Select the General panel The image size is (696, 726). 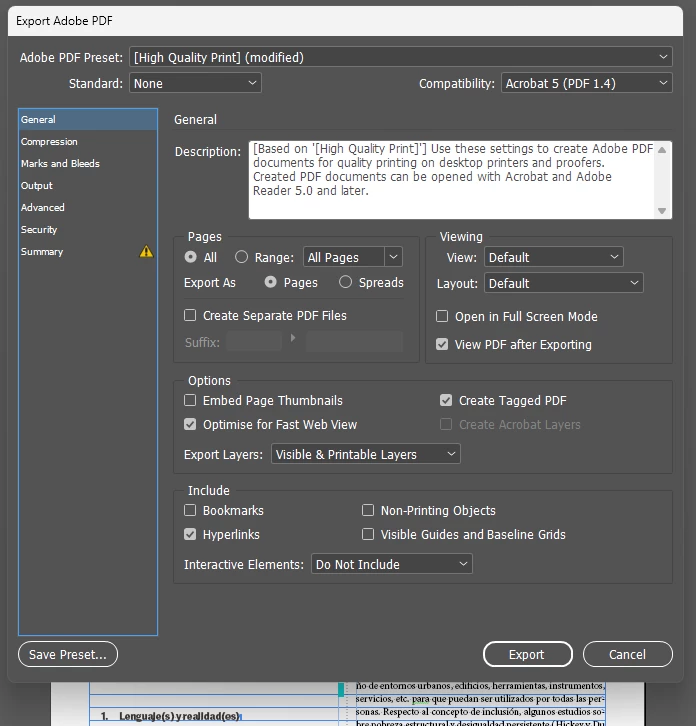pos(88,119)
